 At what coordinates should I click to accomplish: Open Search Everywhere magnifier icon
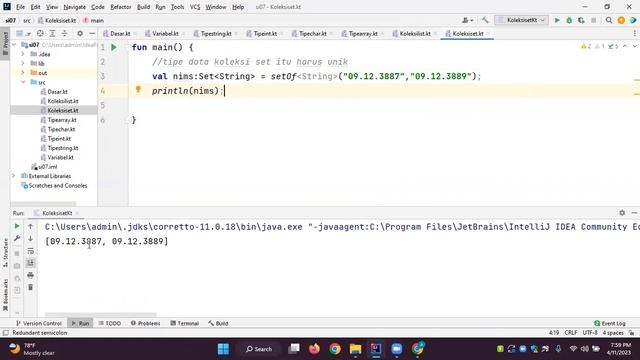[609, 20]
